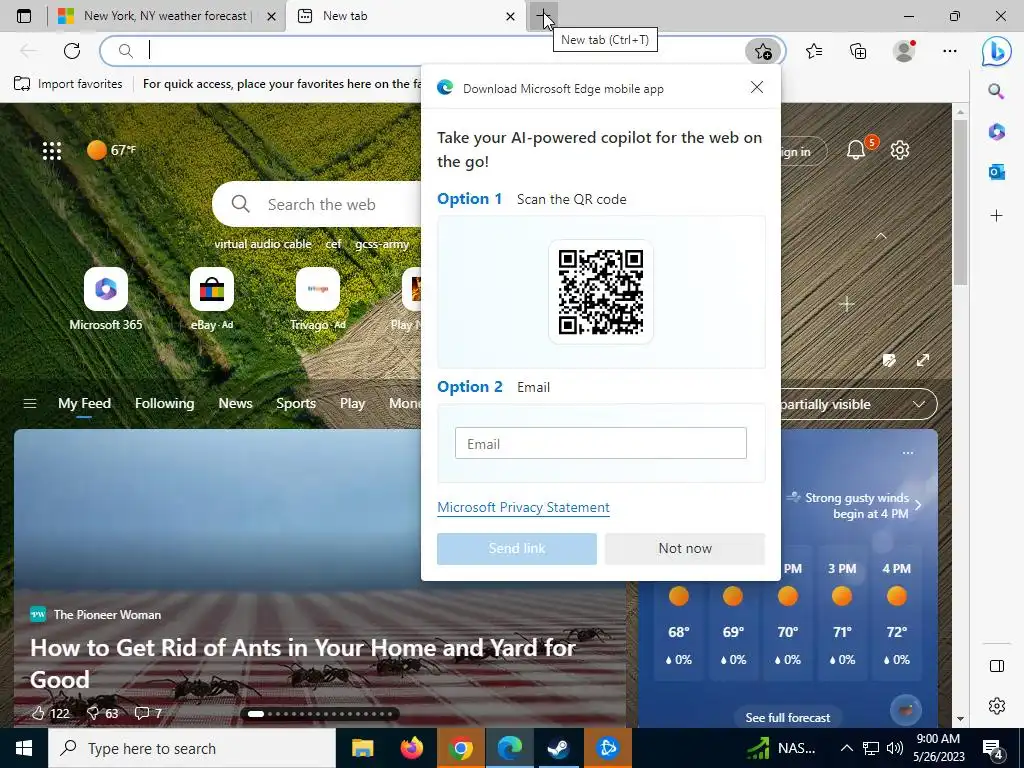Edit background with pencil icon
1024x768 pixels.
pyautogui.click(x=888, y=360)
